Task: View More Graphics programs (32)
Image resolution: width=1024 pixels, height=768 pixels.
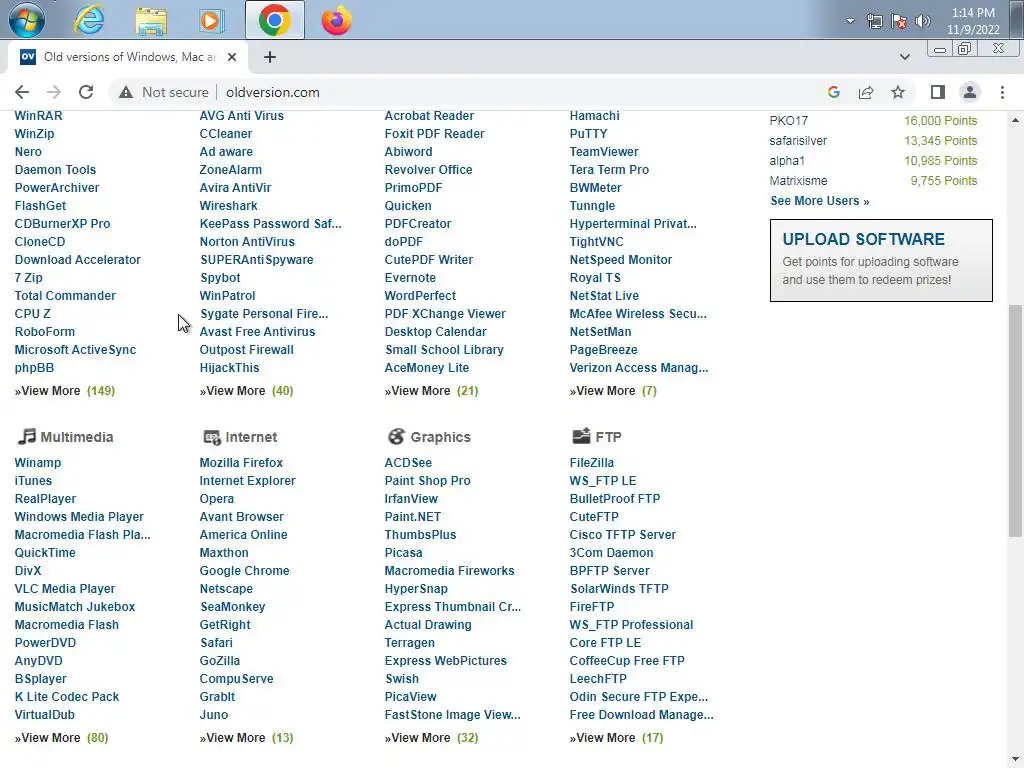Action: pos(431,737)
